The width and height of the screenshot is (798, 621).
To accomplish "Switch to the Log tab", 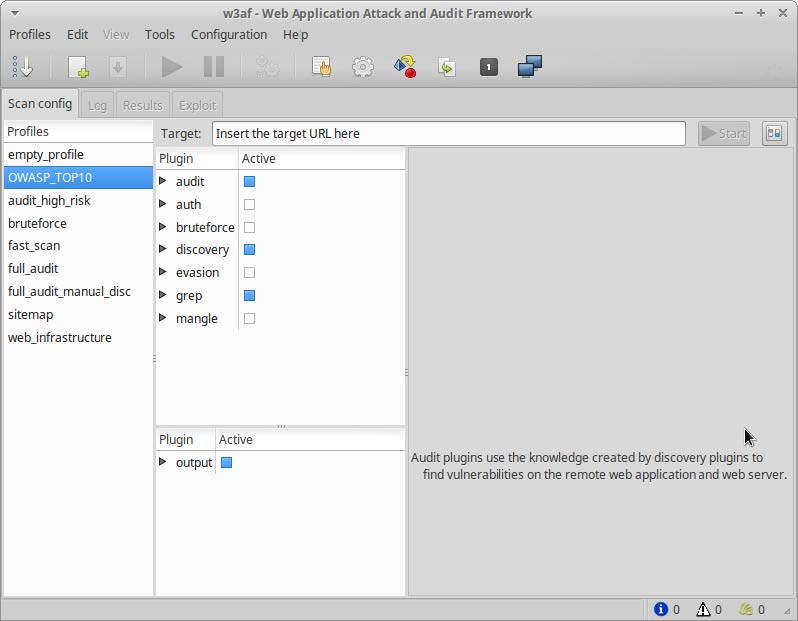I will pos(97,105).
